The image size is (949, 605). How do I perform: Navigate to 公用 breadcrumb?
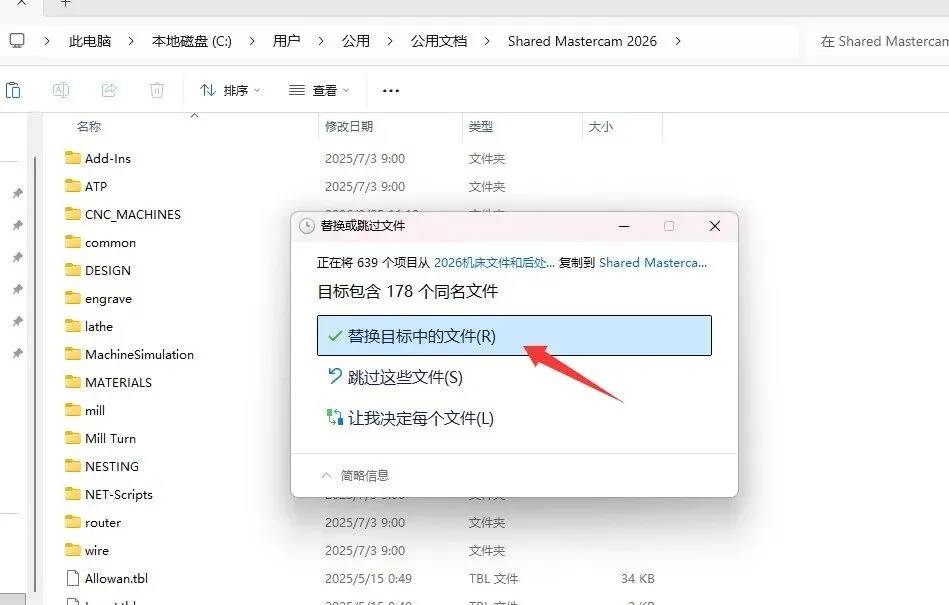tap(355, 41)
